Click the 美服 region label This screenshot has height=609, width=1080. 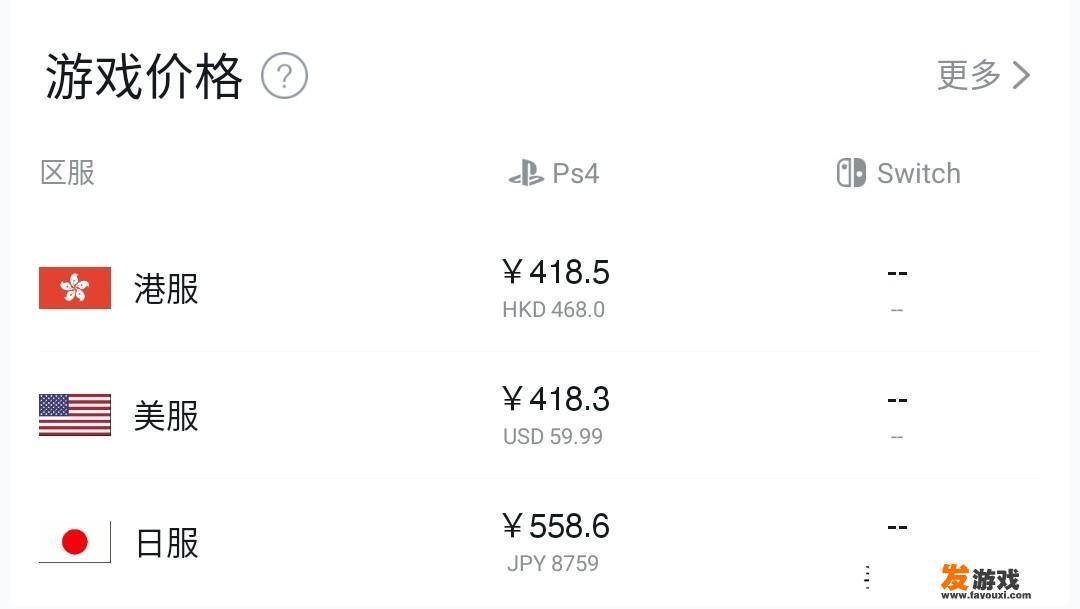166,415
